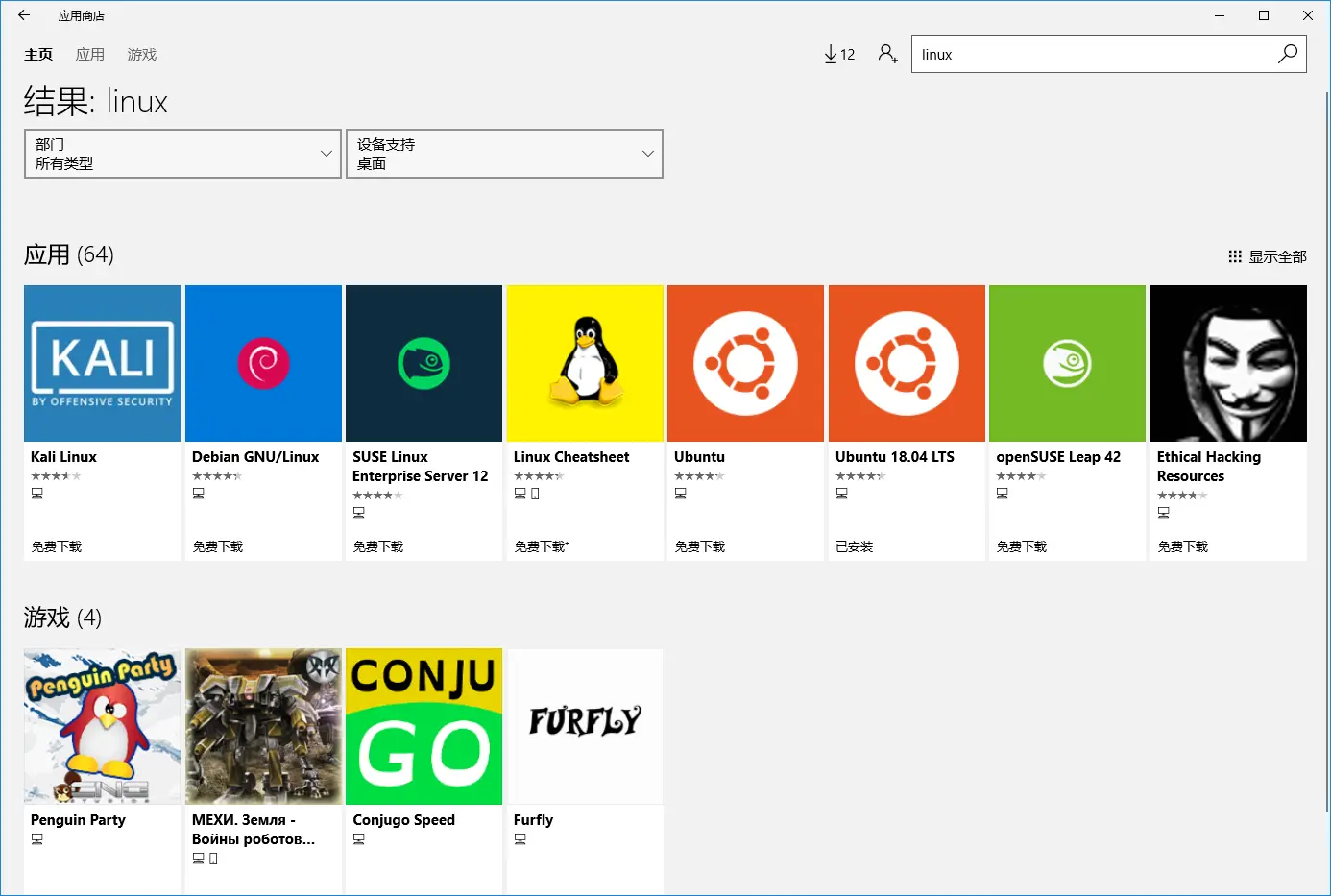1331x896 pixels.
Task: Open the Linux Cheatsheet penguin icon
Action: (585, 363)
